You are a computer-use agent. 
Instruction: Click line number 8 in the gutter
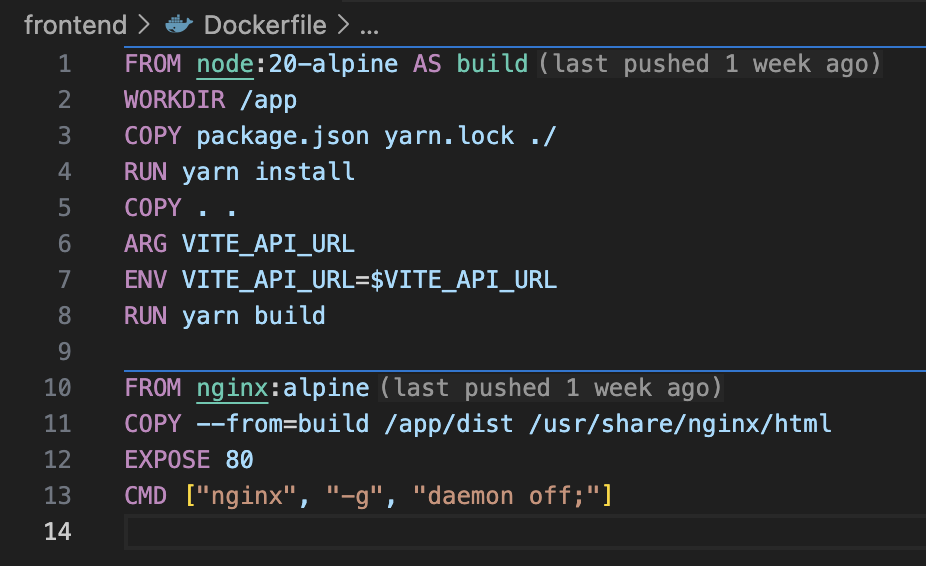64,316
